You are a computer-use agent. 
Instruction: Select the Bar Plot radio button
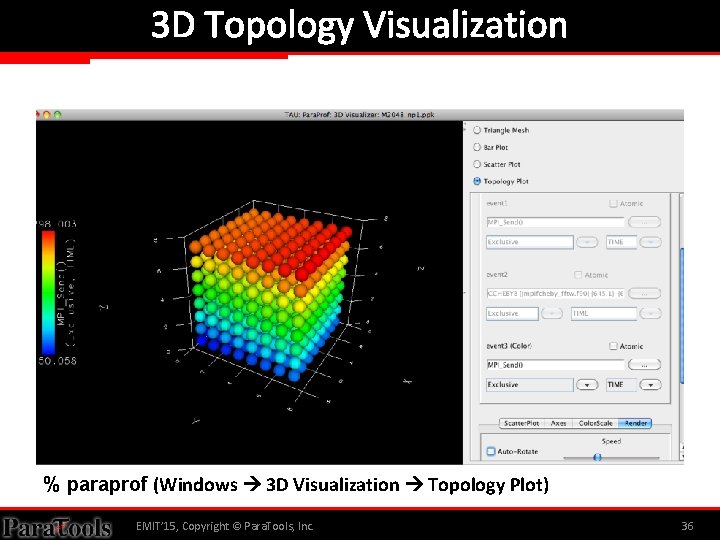pyautogui.click(x=477, y=147)
